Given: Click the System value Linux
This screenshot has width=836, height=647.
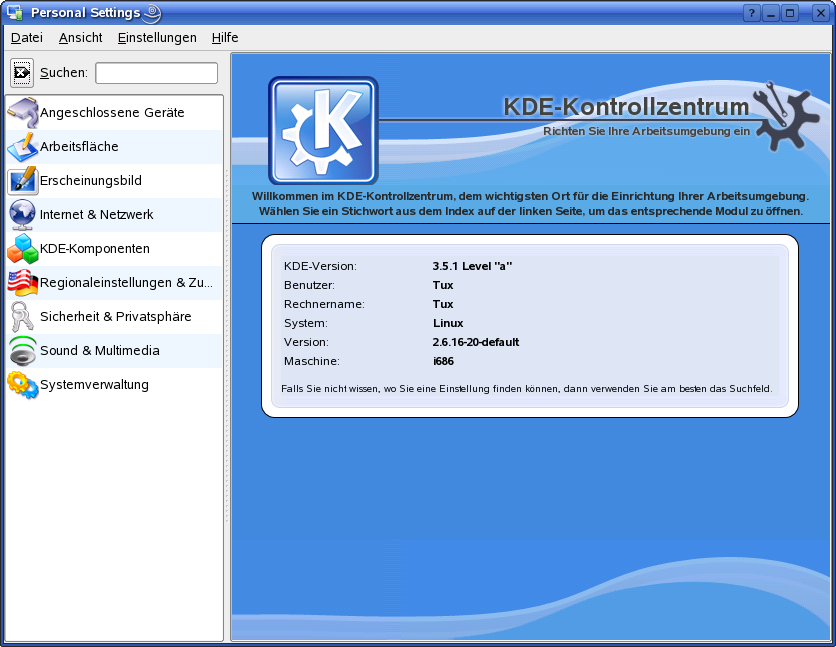Looking at the screenshot, I should pyautogui.click(x=448, y=323).
